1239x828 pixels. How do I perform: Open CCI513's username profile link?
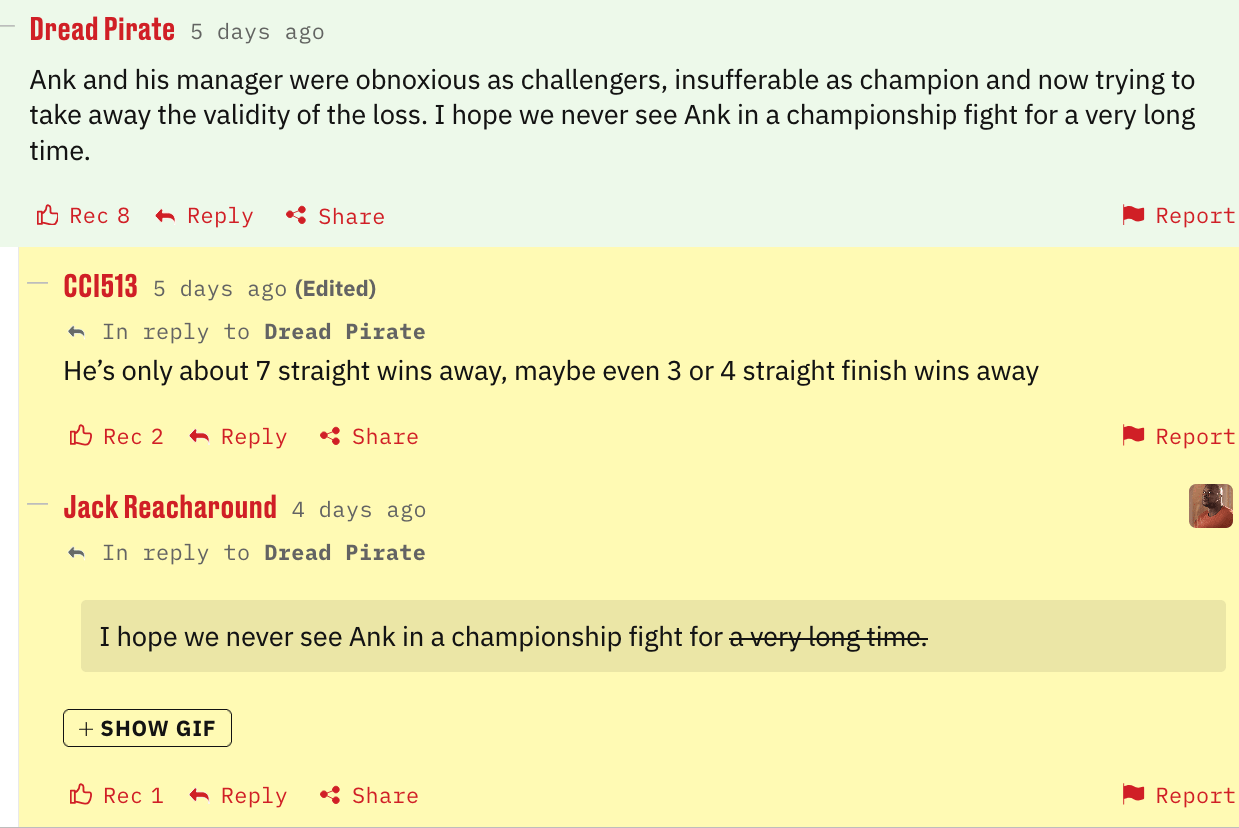pyautogui.click(x=100, y=287)
